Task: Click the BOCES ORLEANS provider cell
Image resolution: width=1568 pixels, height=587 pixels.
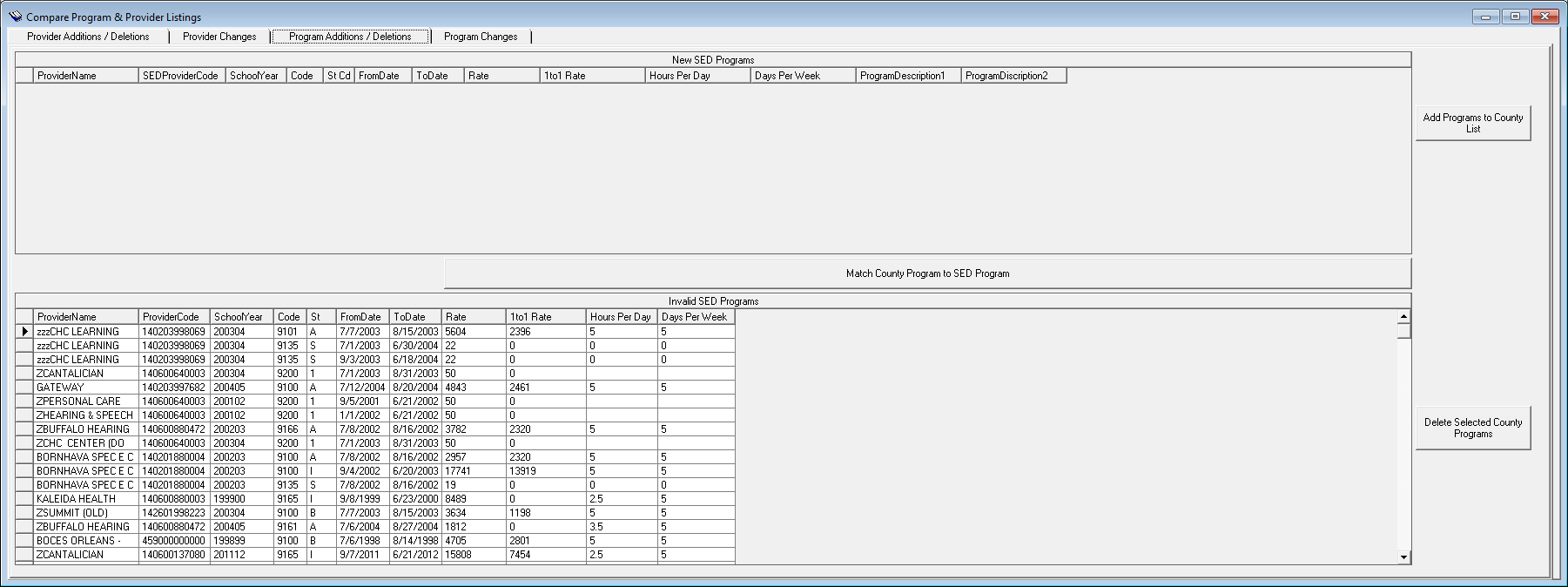Action: click(85, 541)
